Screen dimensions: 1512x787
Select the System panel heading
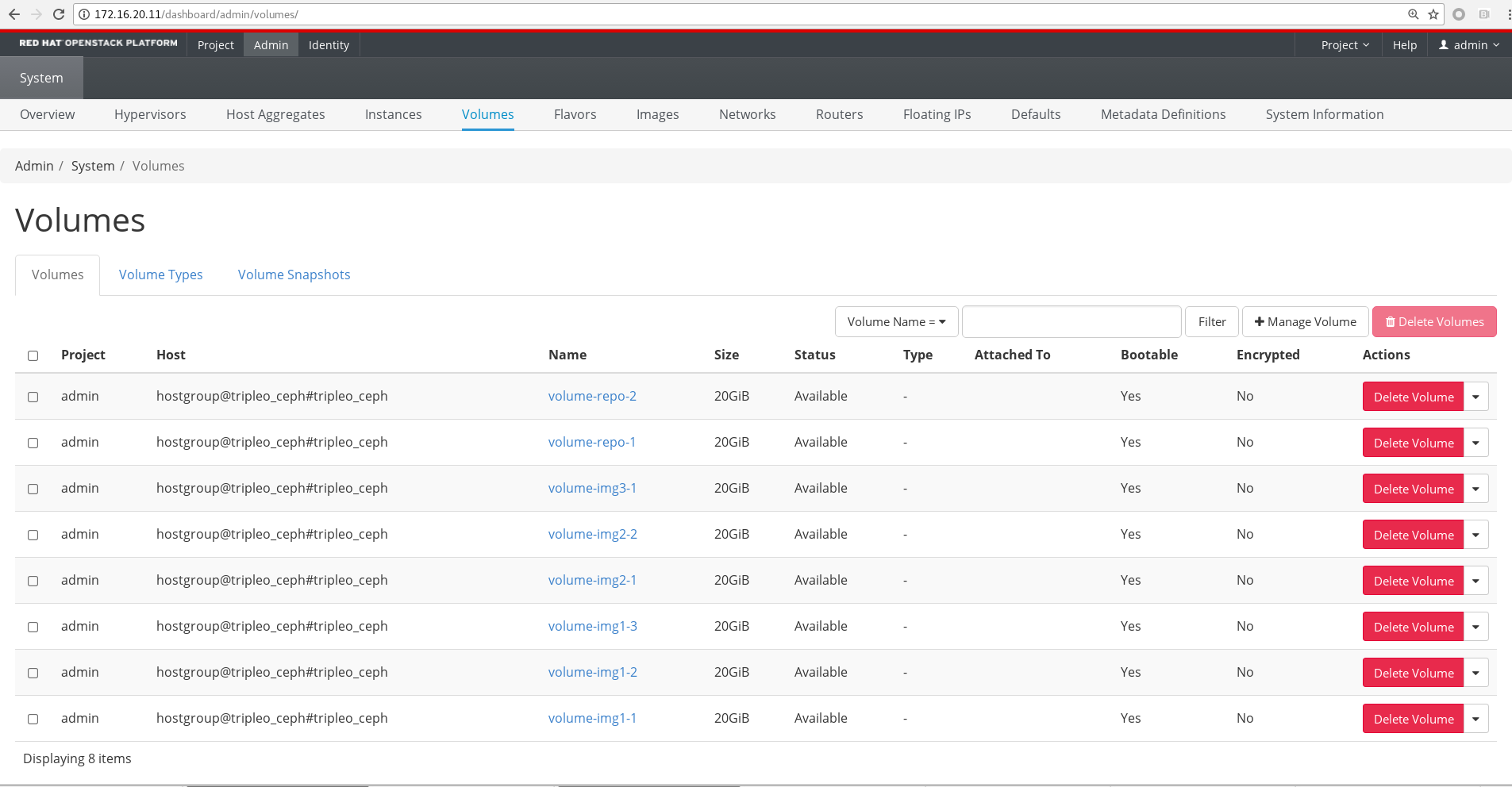click(x=41, y=78)
